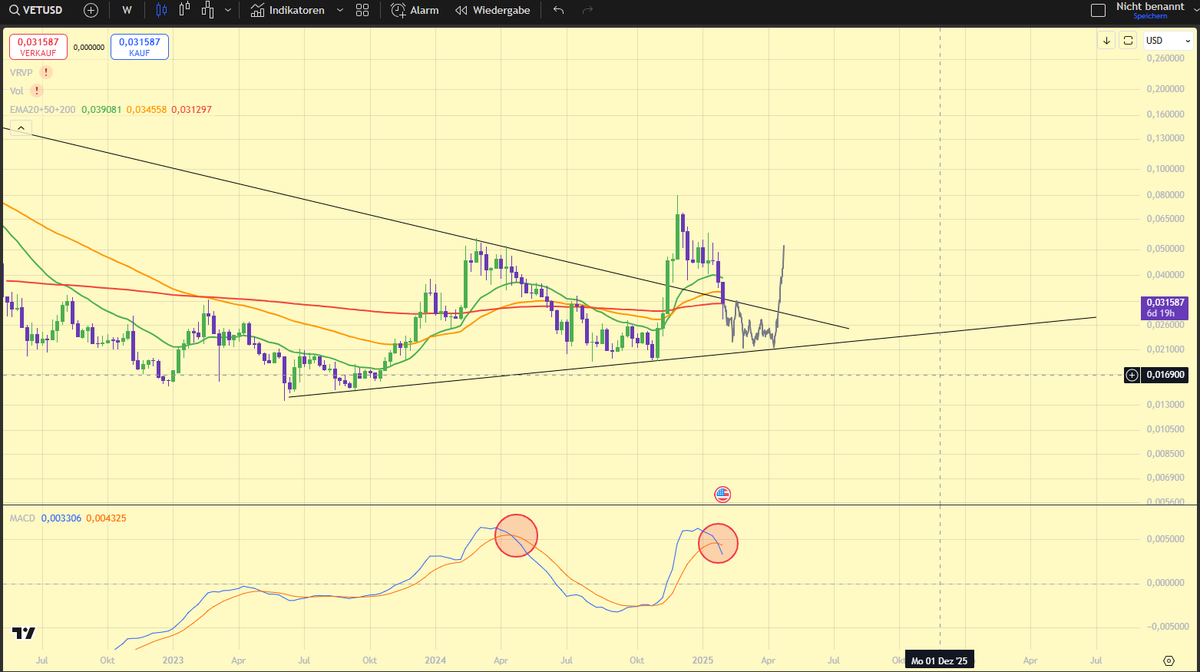Select the Vol indicator label
Screen dimensions: 1200x672
(x=16, y=91)
